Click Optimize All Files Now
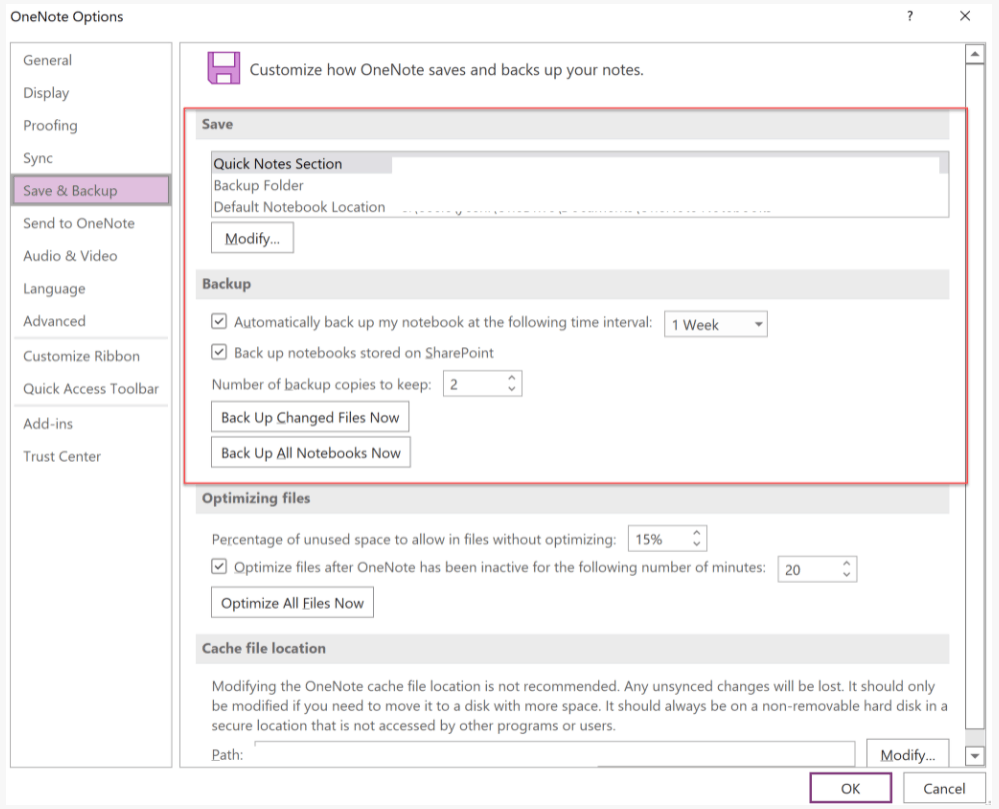The image size is (999, 809). (x=292, y=603)
